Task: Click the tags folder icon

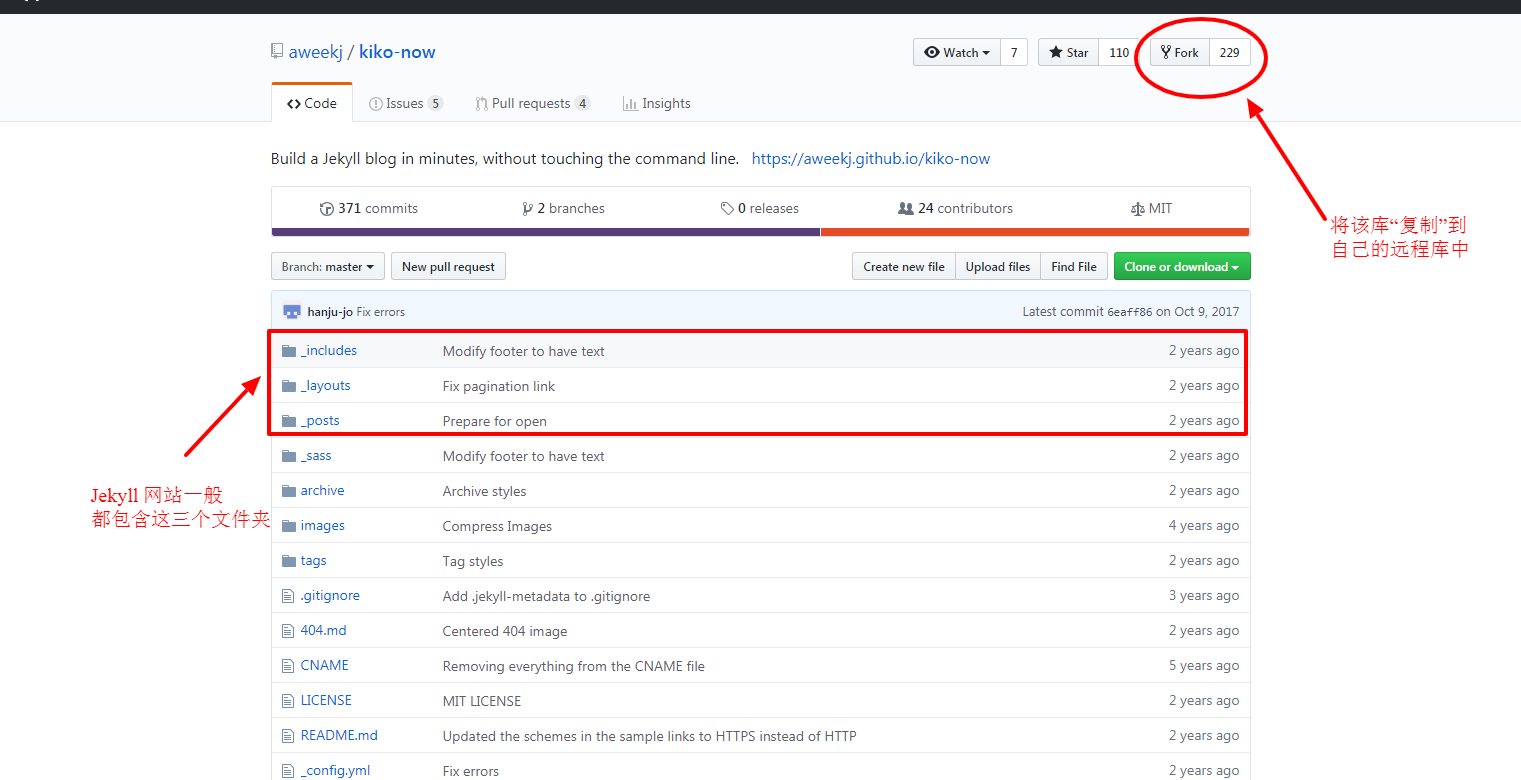Action: coord(289,561)
